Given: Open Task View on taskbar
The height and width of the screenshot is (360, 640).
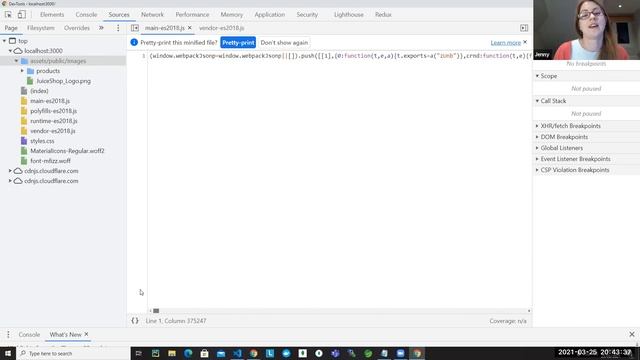Looking at the screenshot, I should pyautogui.click(x=139, y=353).
